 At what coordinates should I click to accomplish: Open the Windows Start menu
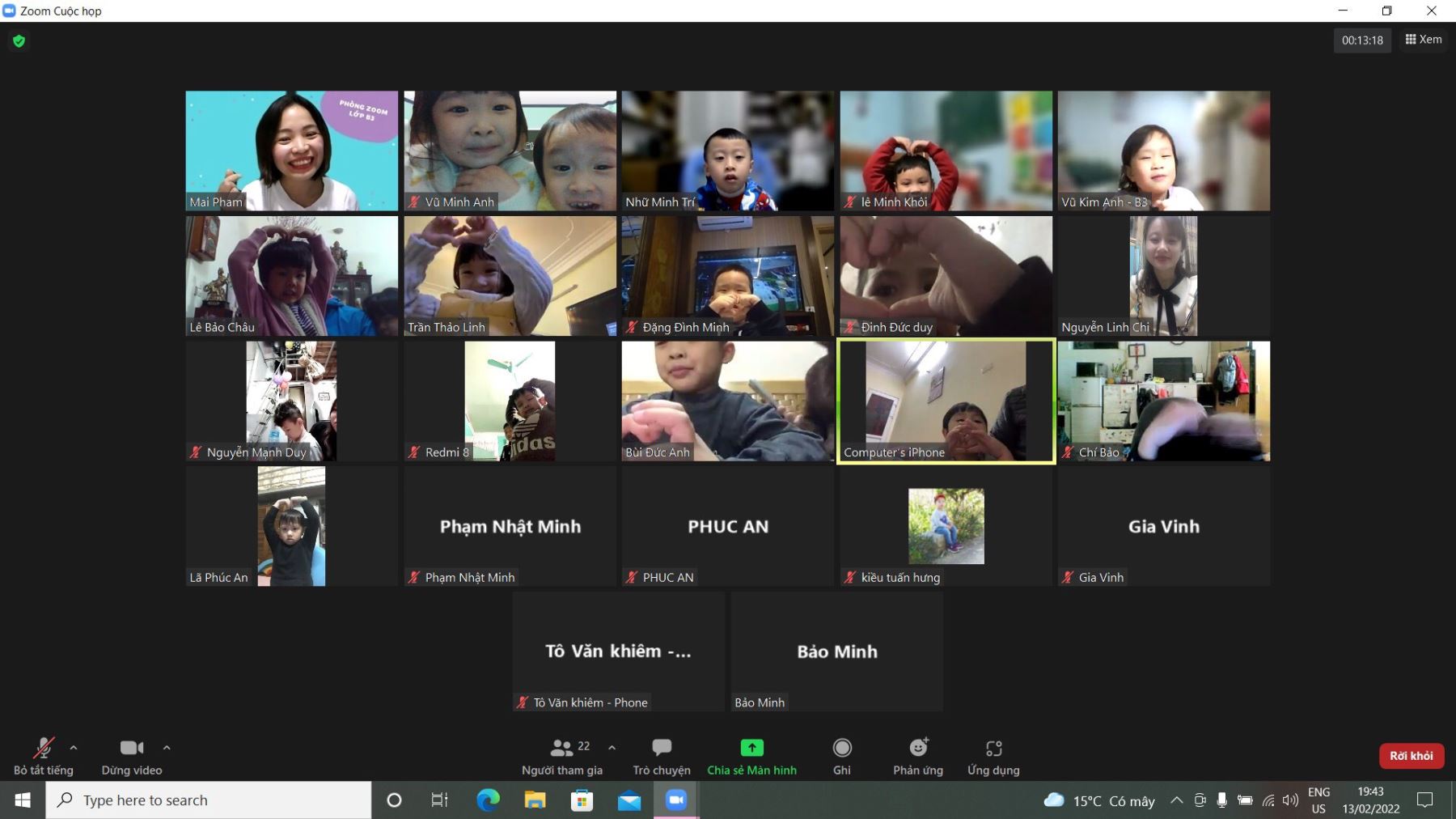(23, 800)
